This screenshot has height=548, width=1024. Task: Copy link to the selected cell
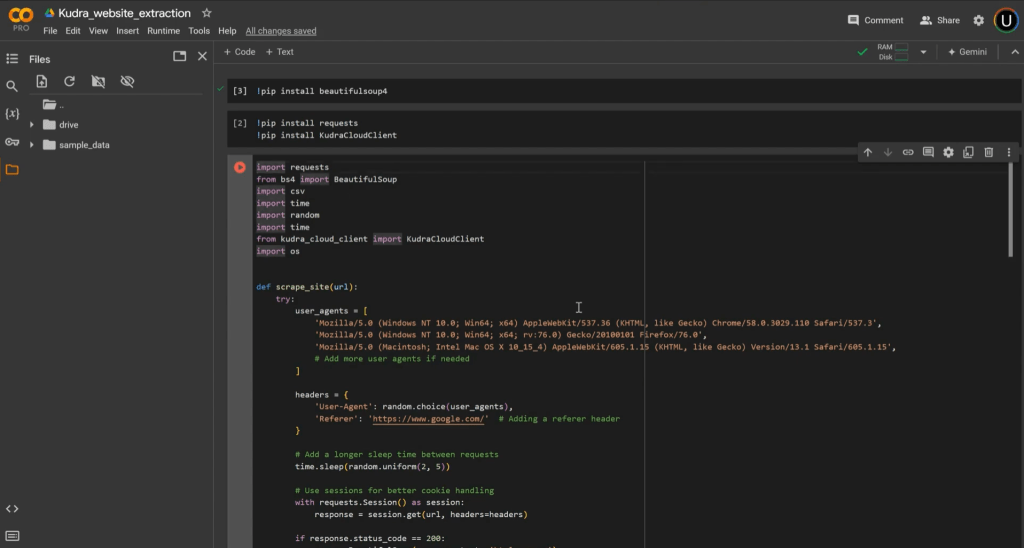(908, 152)
